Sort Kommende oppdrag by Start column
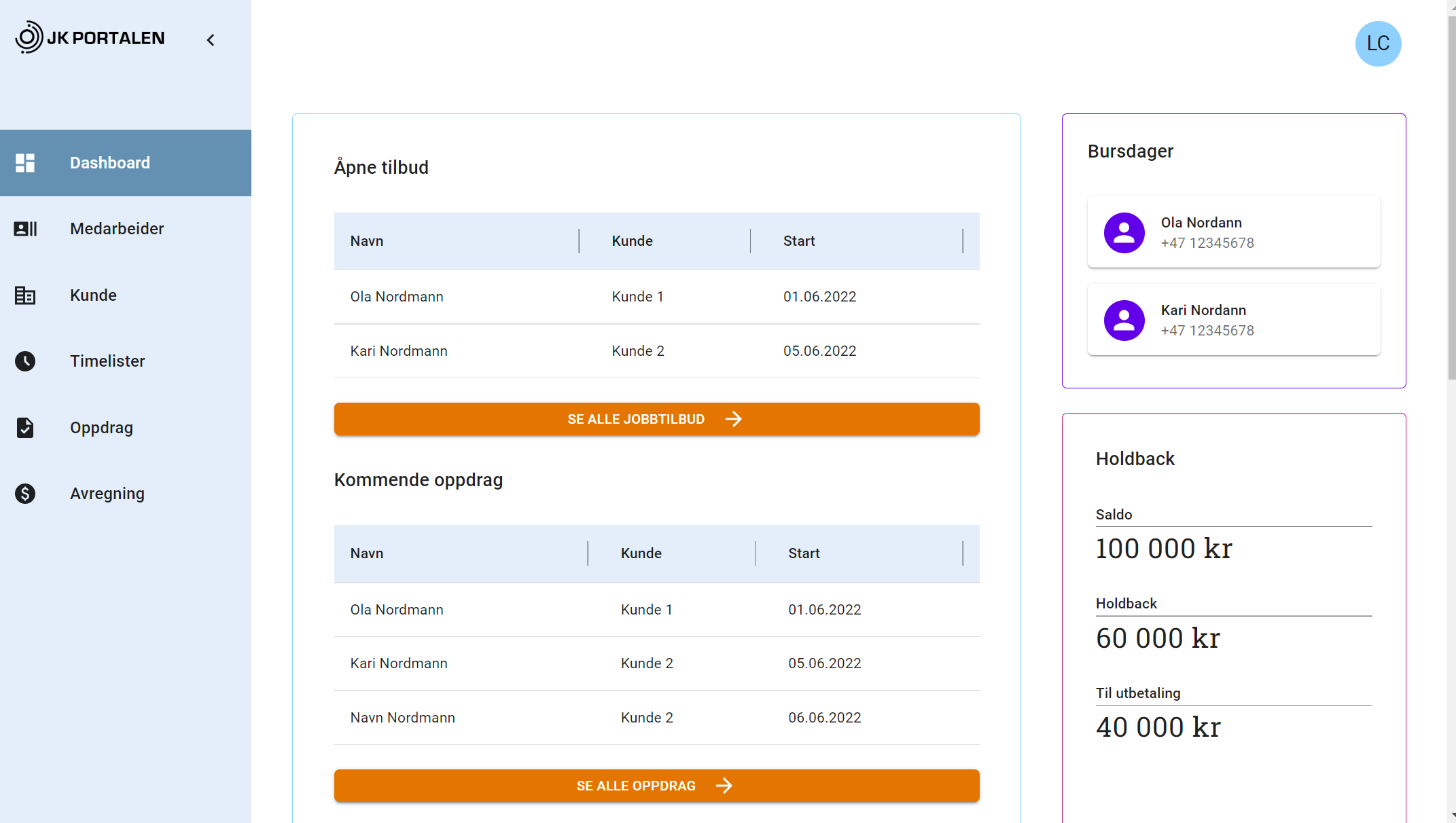The image size is (1456, 823). click(804, 553)
